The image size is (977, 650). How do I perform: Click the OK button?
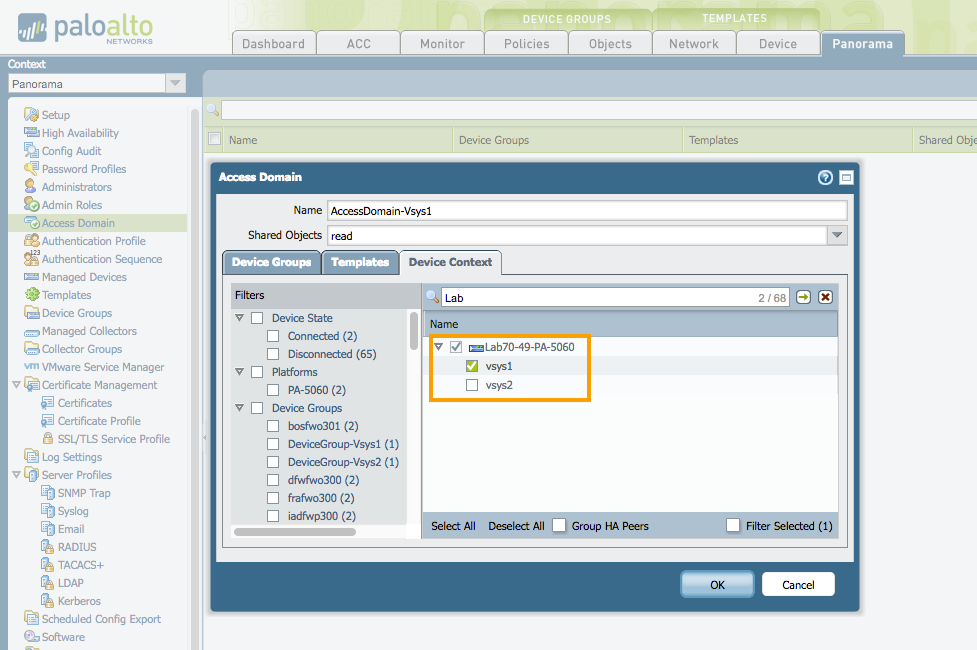[x=716, y=584]
